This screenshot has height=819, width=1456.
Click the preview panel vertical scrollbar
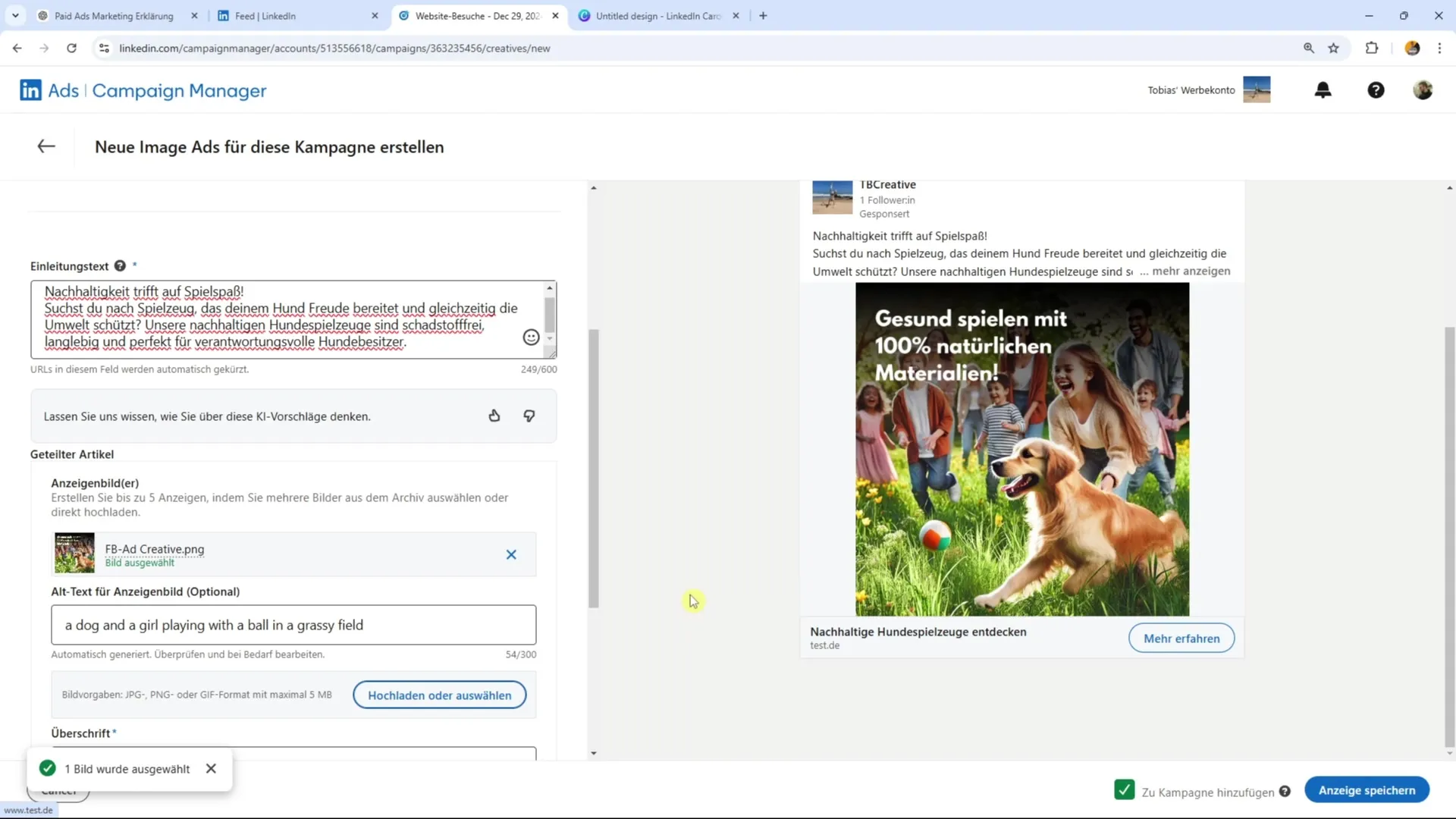tap(1449, 537)
